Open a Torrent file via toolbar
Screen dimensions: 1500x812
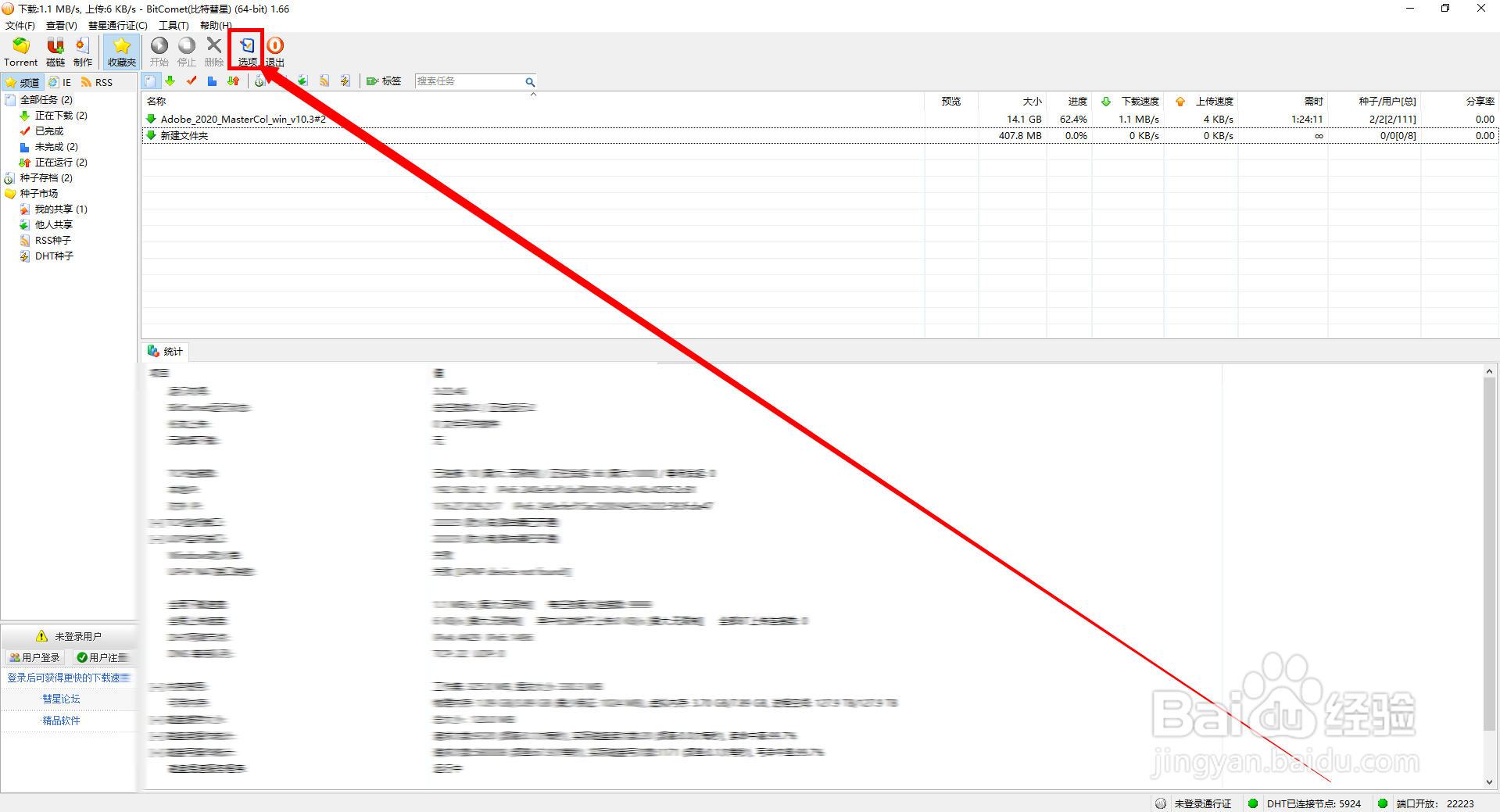tap(20, 52)
